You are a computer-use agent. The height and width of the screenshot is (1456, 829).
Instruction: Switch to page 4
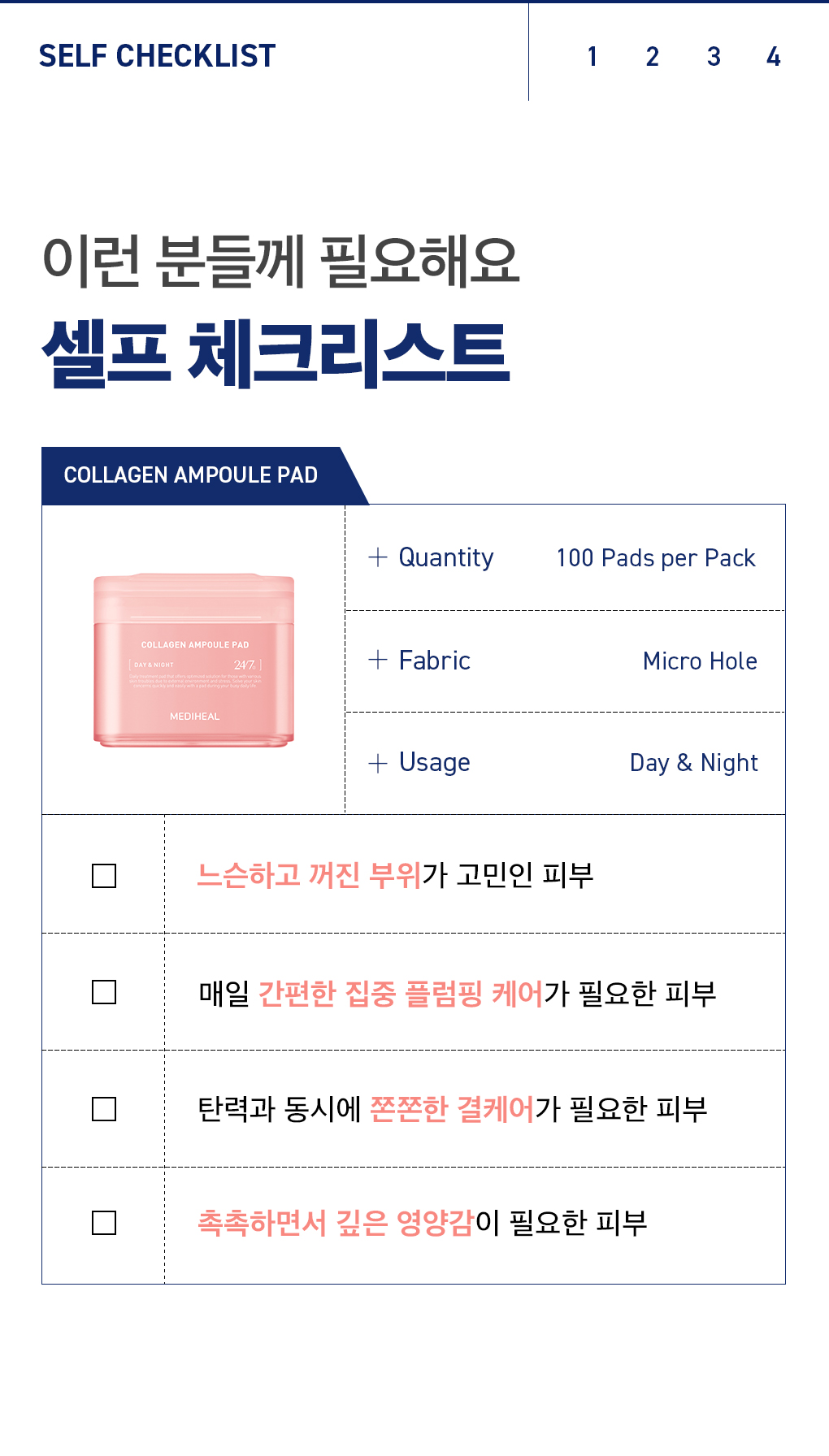773,57
